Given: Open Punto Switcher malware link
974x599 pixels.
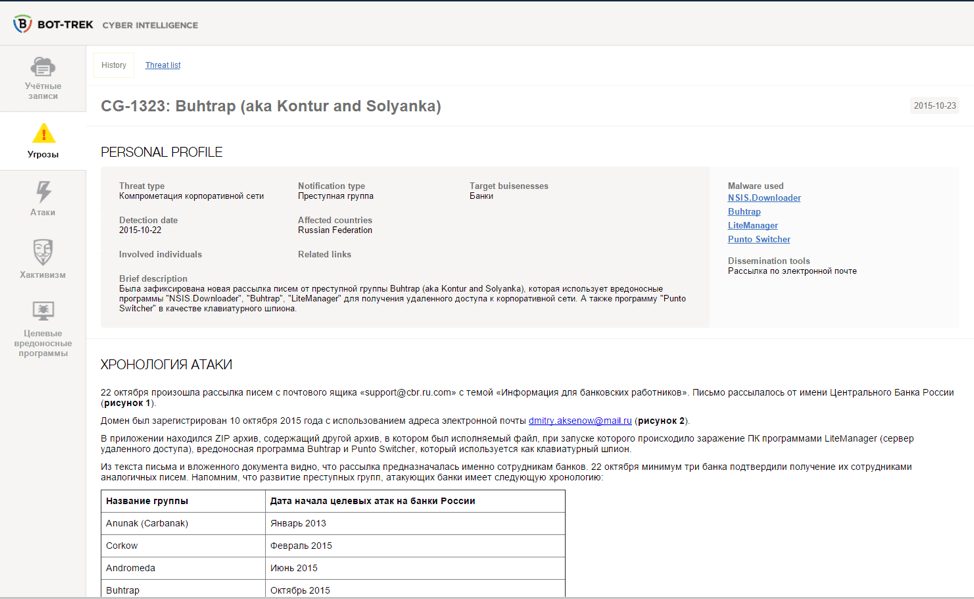Looking at the screenshot, I should 758,240.
